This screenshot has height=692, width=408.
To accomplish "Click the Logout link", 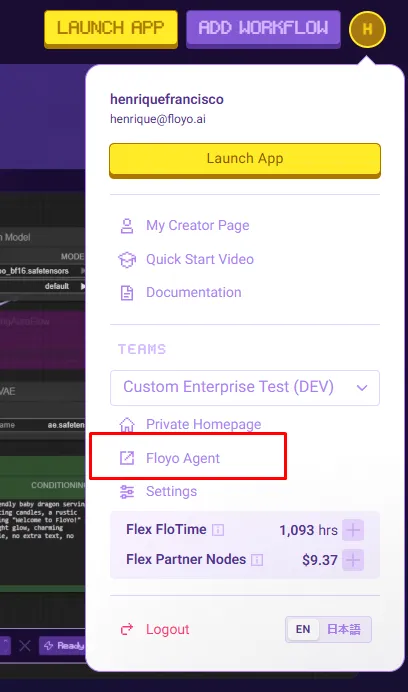I will (167, 629).
